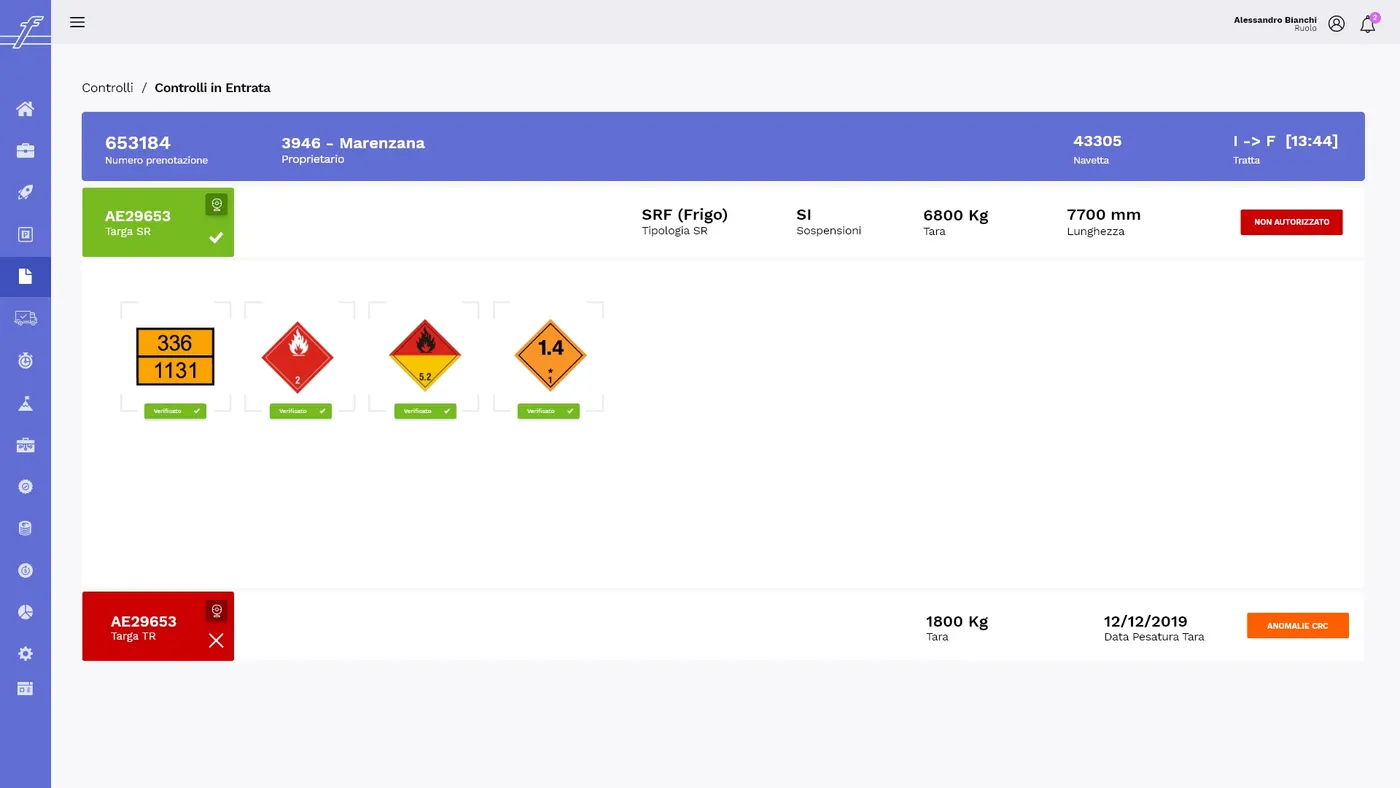Open the briefcase sidebar section
The width and height of the screenshot is (1400, 788).
25,151
